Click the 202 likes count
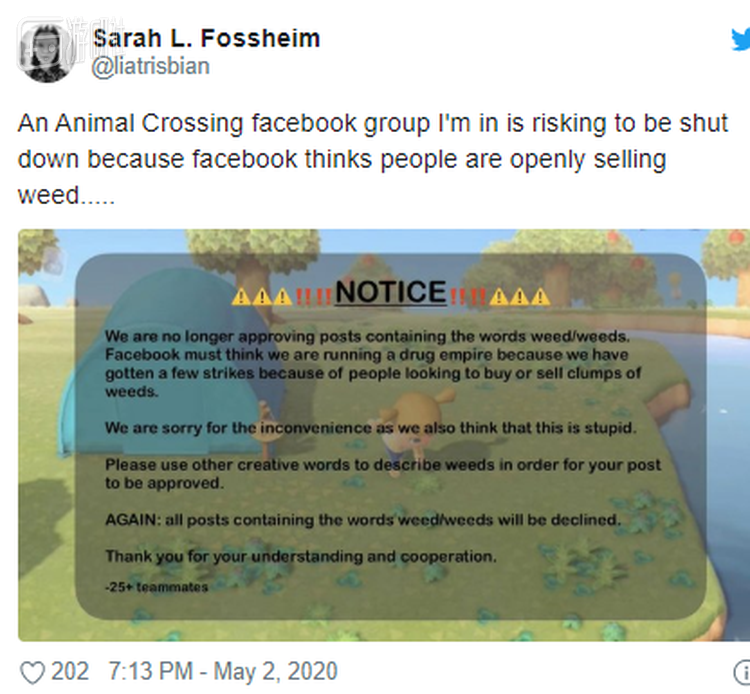Viewport: 750px width, 694px height. (x=70, y=671)
